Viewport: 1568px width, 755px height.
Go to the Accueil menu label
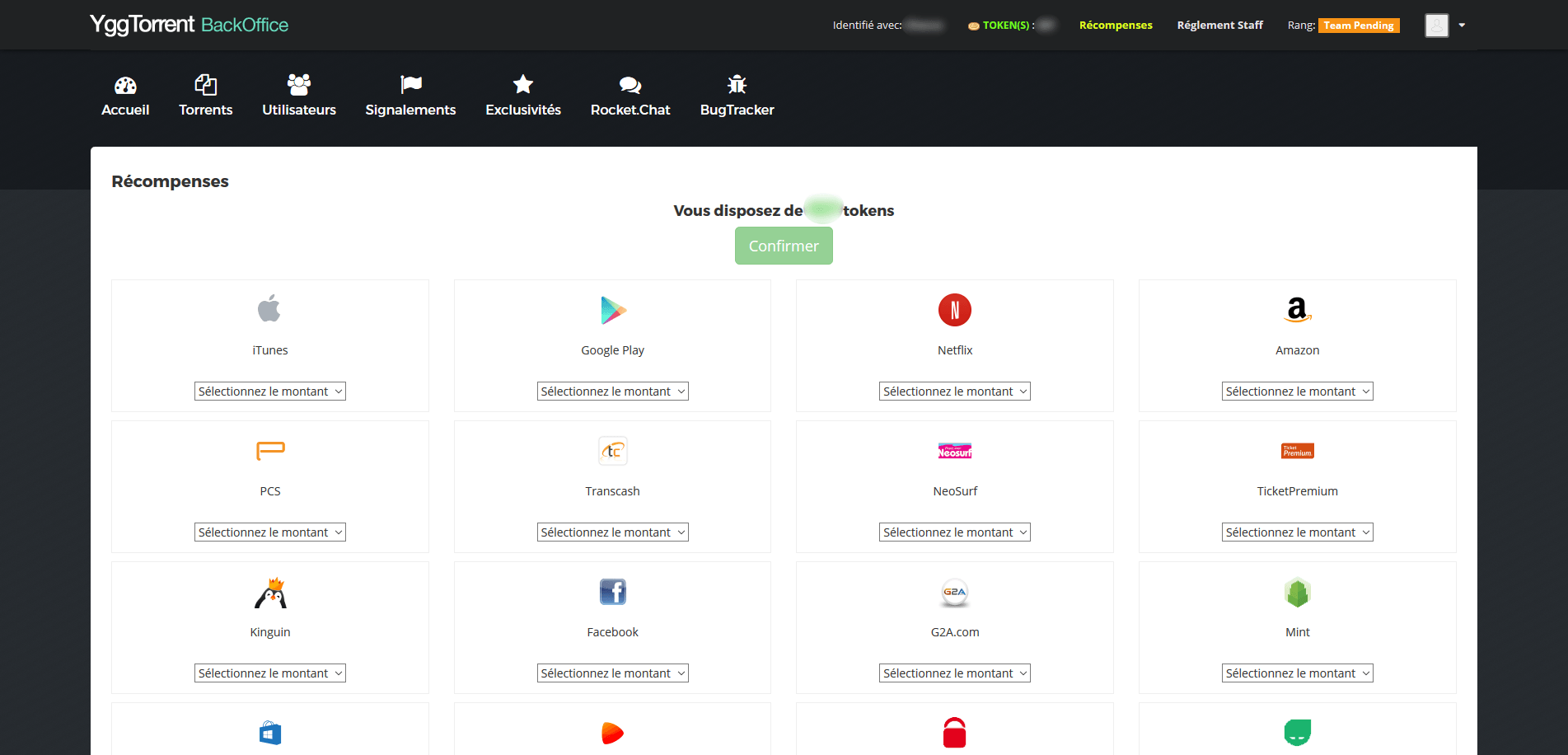[125, 110]
